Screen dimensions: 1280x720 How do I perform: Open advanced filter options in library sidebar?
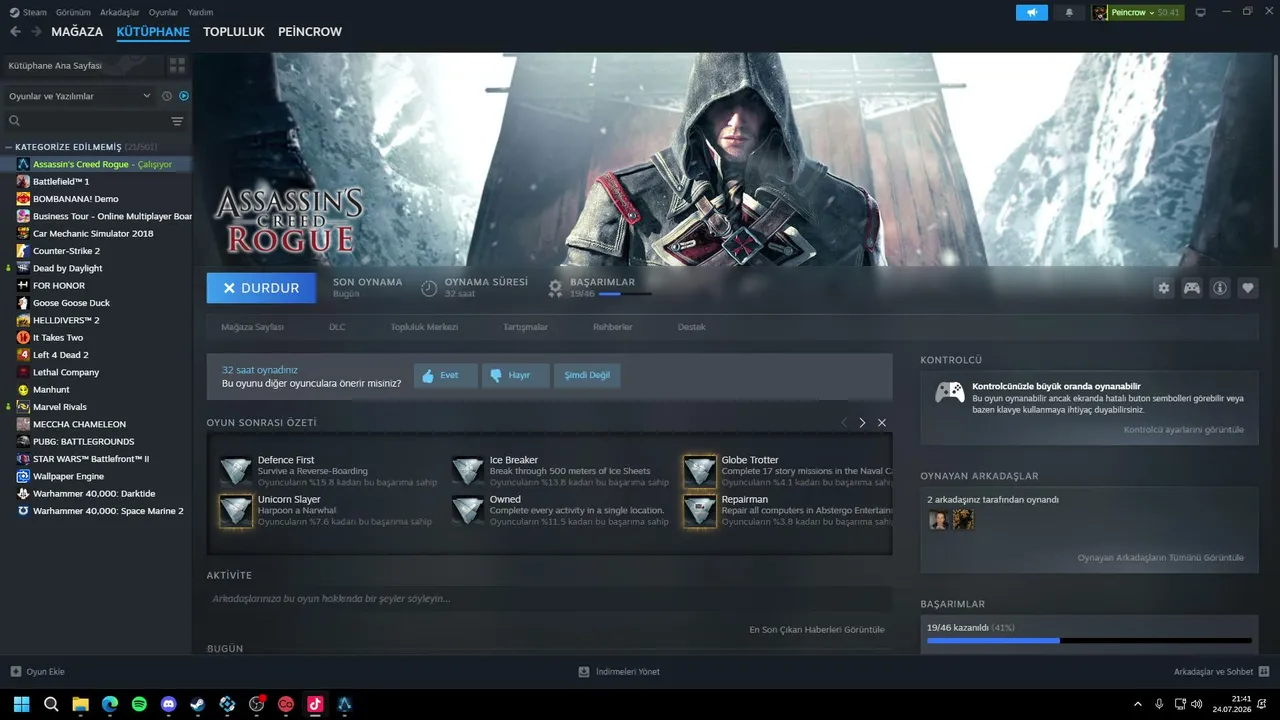click(177, 121)
